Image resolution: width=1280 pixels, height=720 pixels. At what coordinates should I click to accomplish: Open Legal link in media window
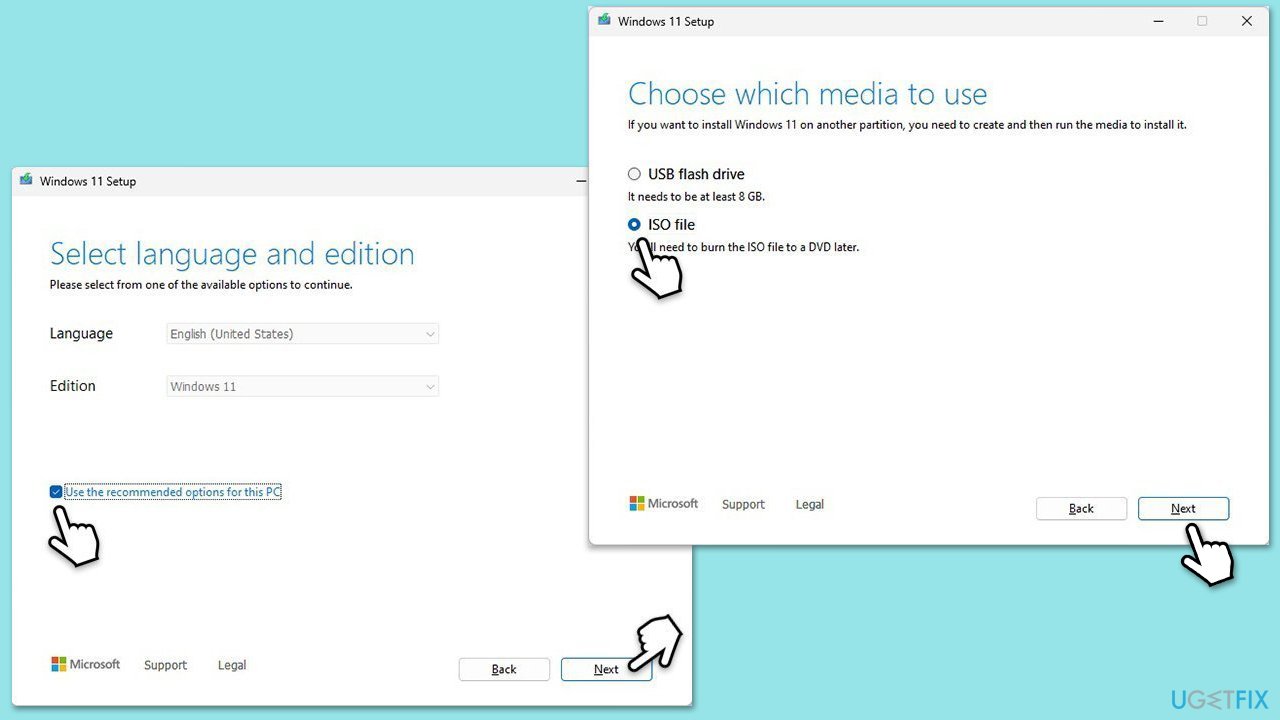pyautogui.click(x=810, y=505)
